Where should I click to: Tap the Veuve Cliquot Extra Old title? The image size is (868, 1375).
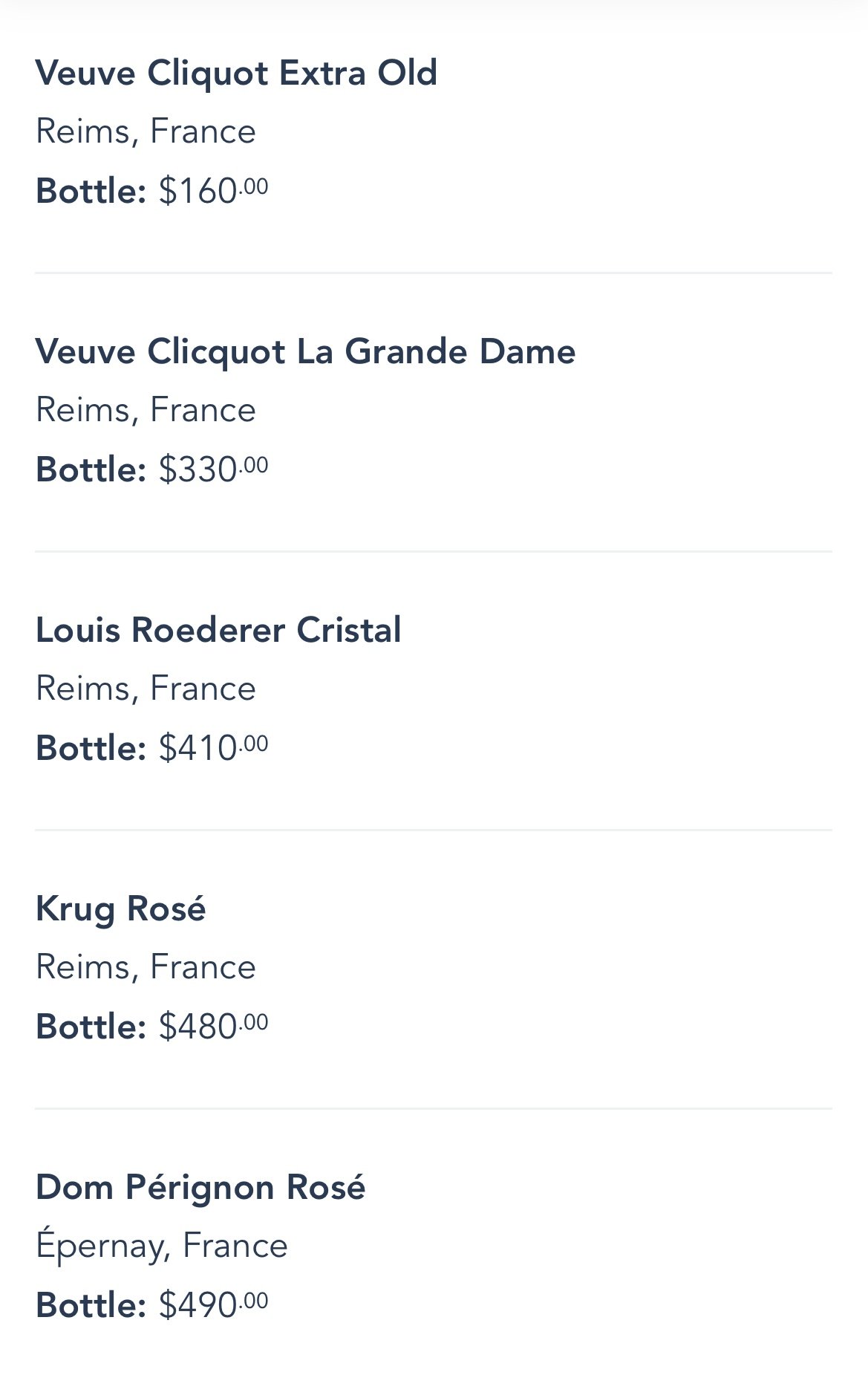[236, 74]
